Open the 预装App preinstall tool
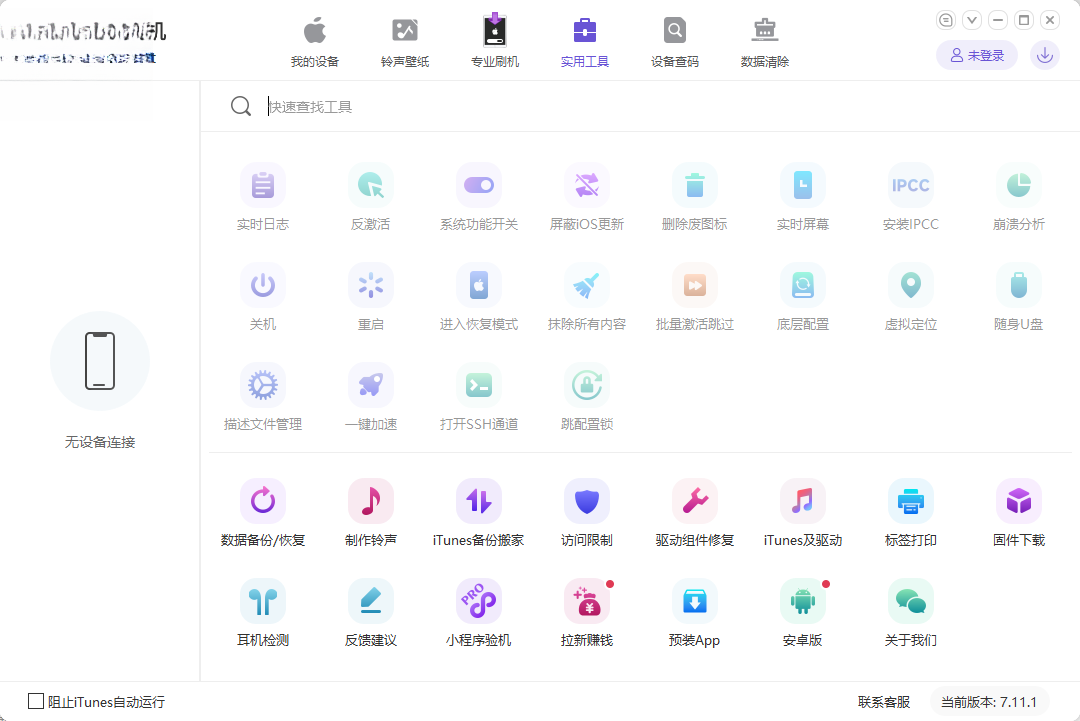This screenshot has height=721, width=1080. click(x=694, y=601)
